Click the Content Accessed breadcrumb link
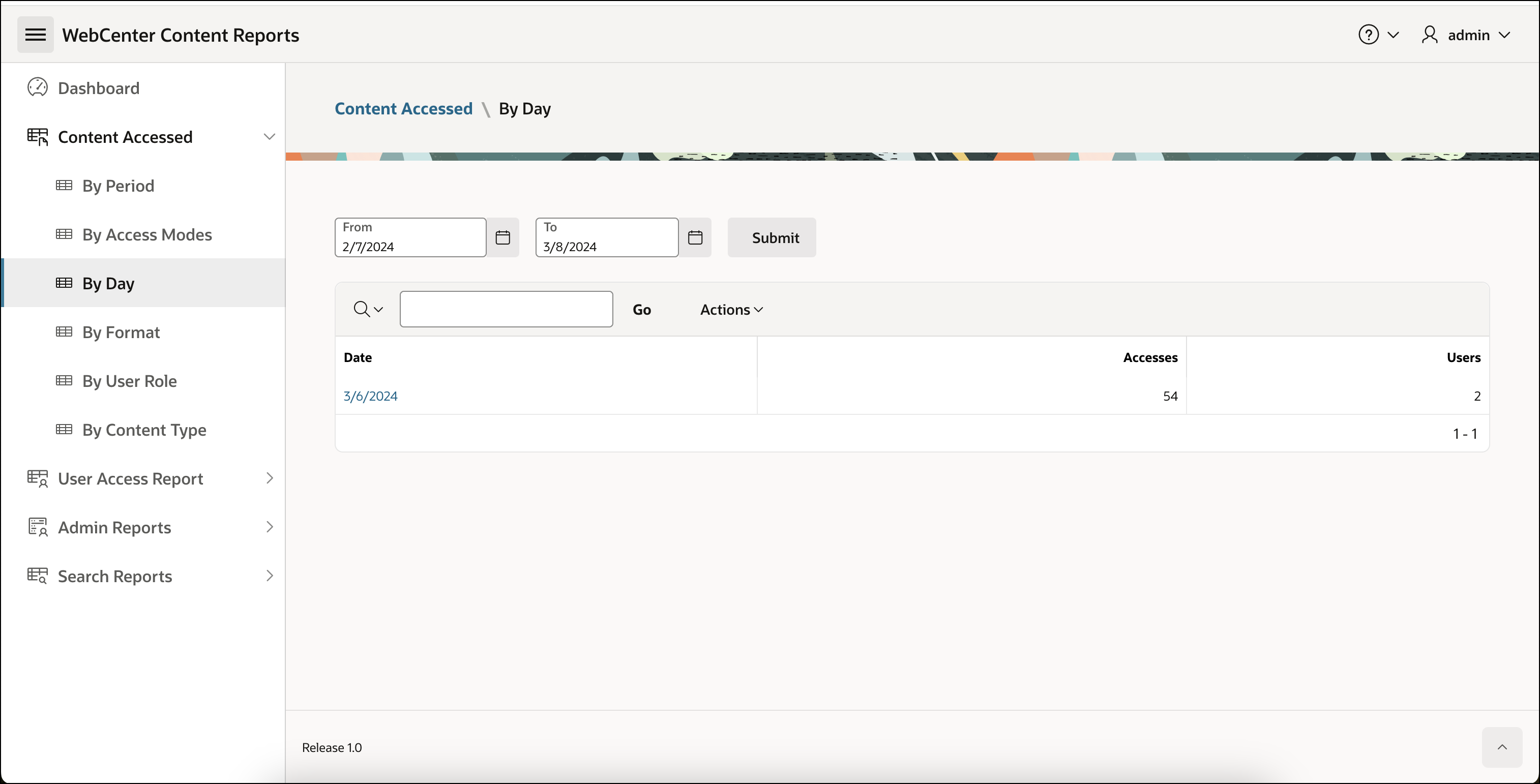Image resolution: width=1540 pixels, height=784 pixels. [x=403, y=109]
